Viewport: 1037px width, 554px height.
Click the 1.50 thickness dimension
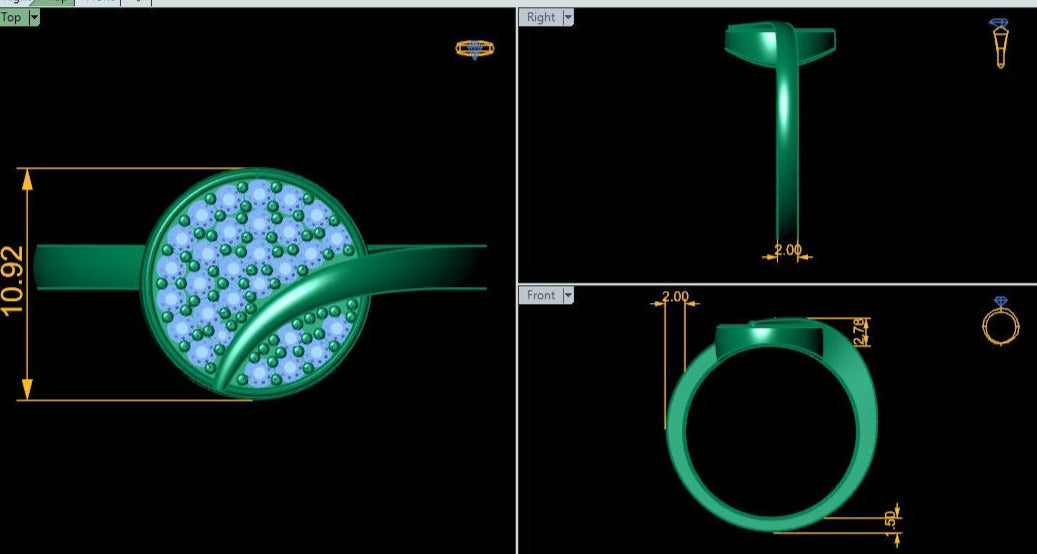pos(893,519)
